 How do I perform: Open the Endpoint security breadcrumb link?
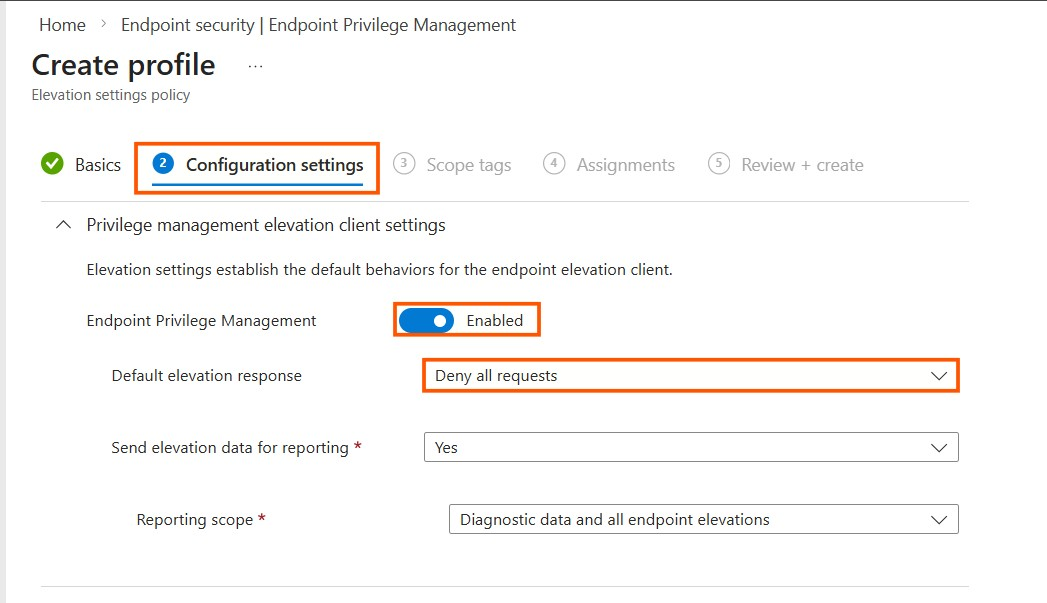(x=189, y=24)
